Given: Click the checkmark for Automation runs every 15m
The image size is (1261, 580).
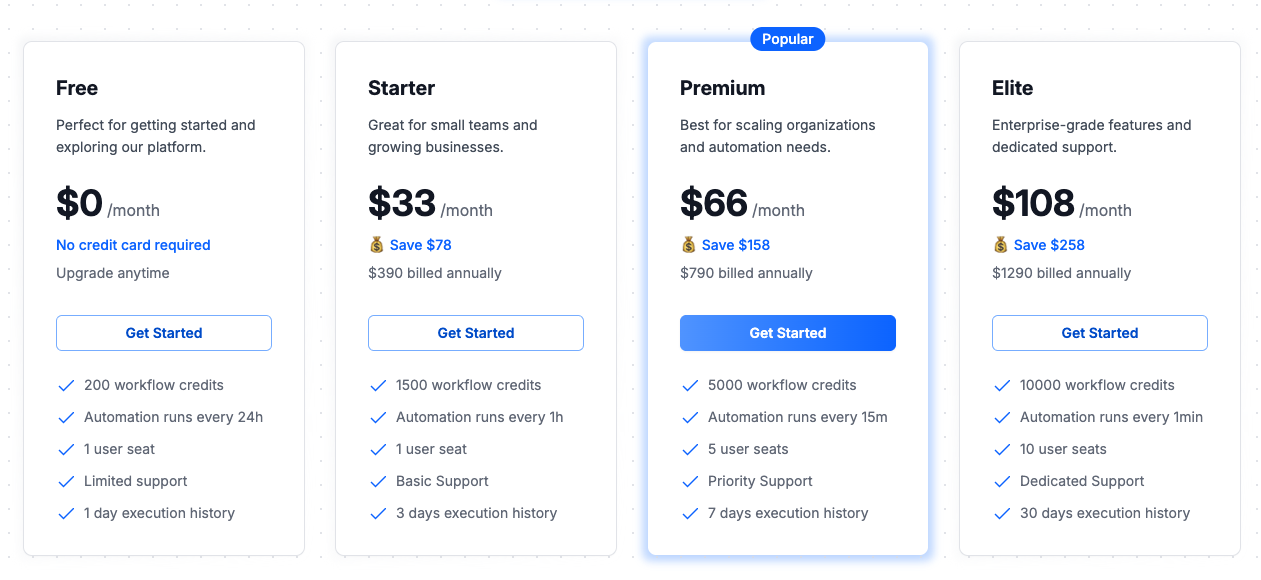Looking at the screenshot, I should click(x=691, y=417).
